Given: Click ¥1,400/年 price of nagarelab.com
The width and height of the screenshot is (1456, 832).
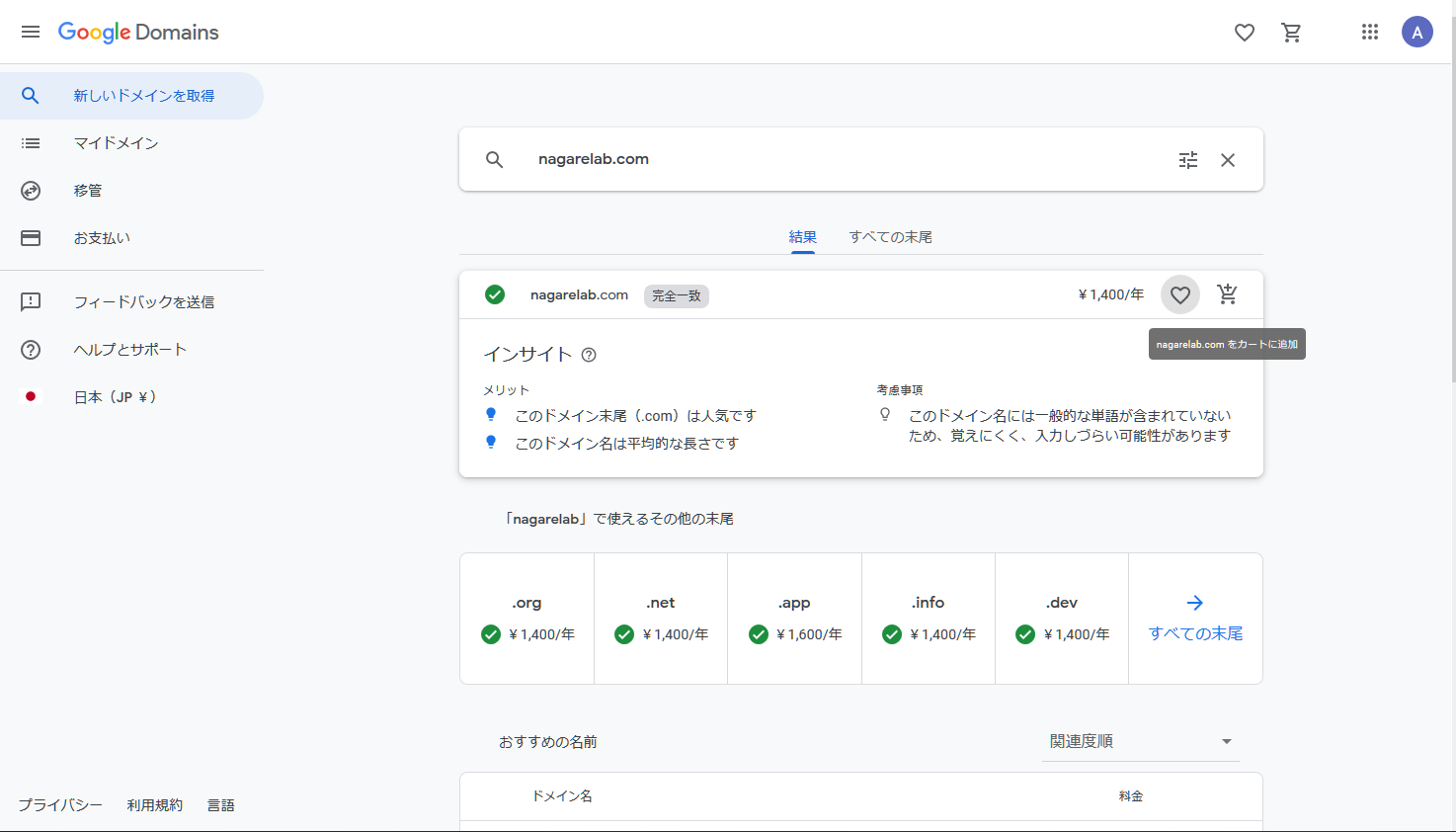Looking at the screenshot, I should tap(1111, 294).
